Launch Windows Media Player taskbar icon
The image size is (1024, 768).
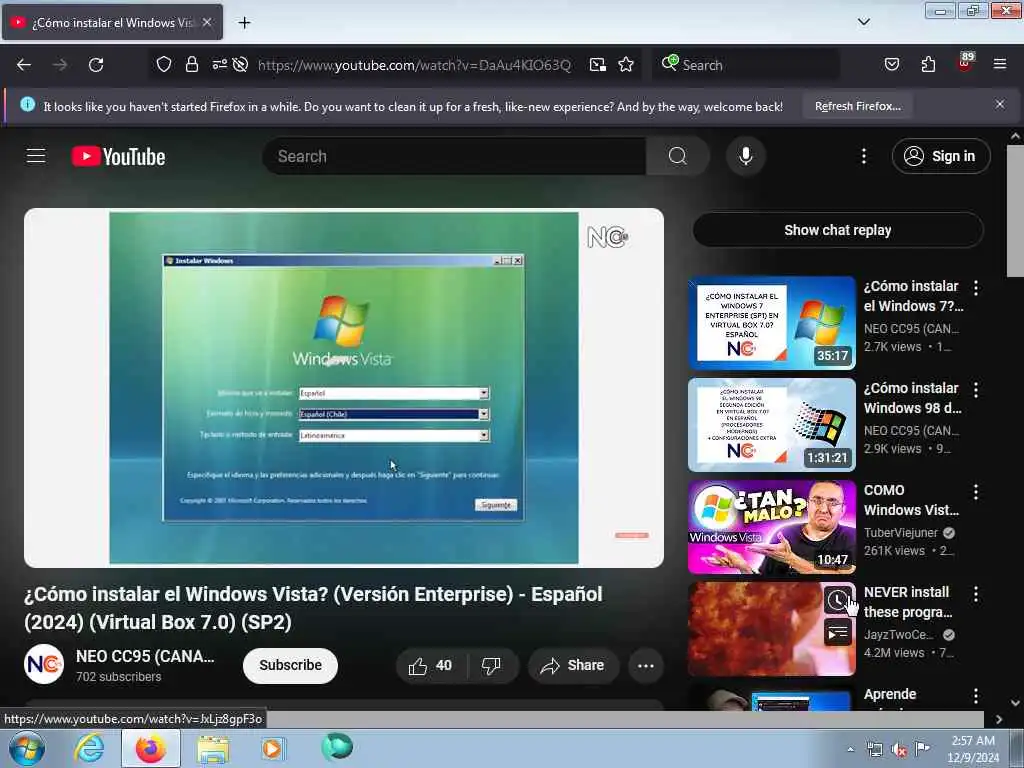click(x=272, y=748)
